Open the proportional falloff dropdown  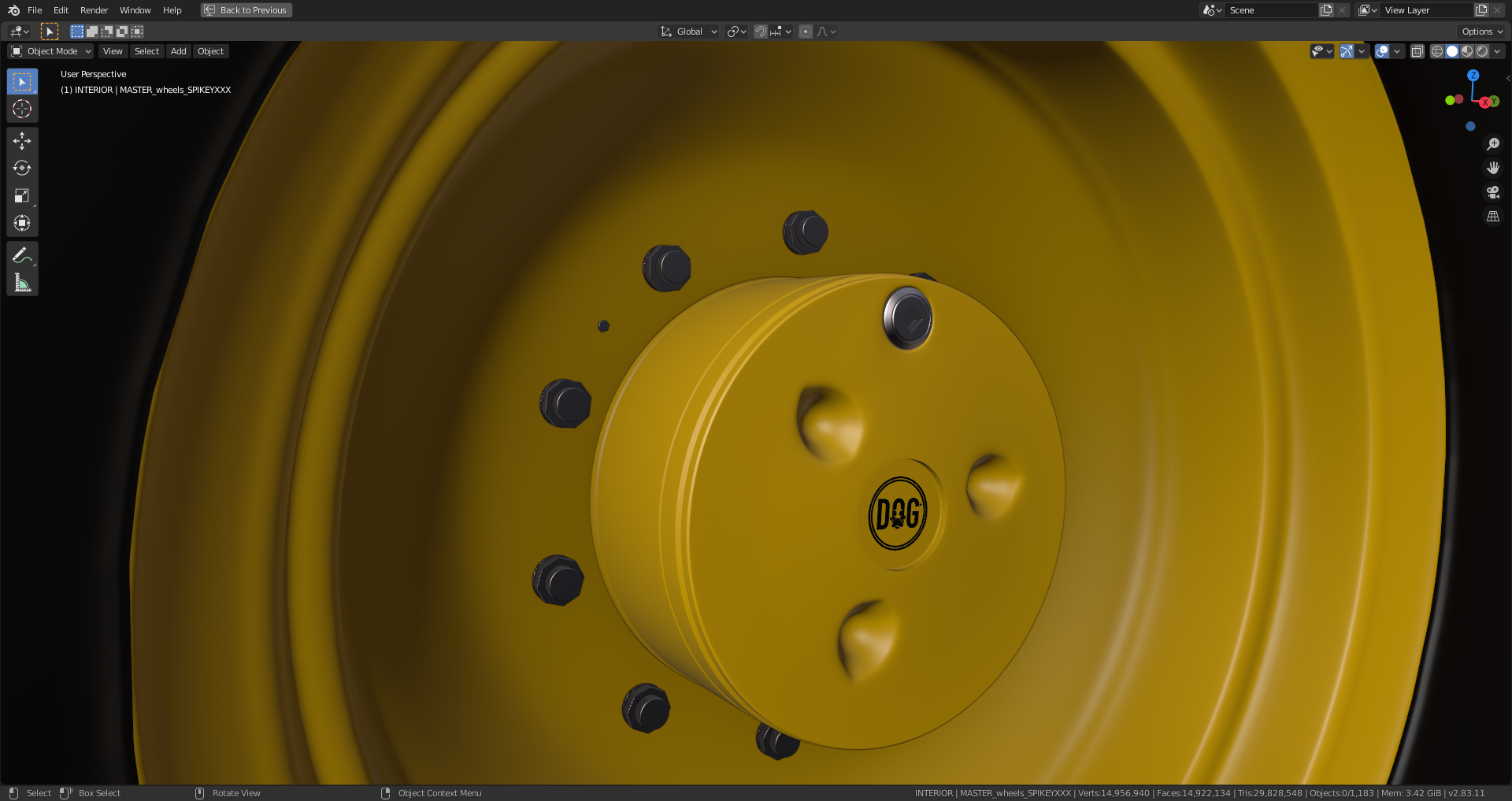coord(826,32)
